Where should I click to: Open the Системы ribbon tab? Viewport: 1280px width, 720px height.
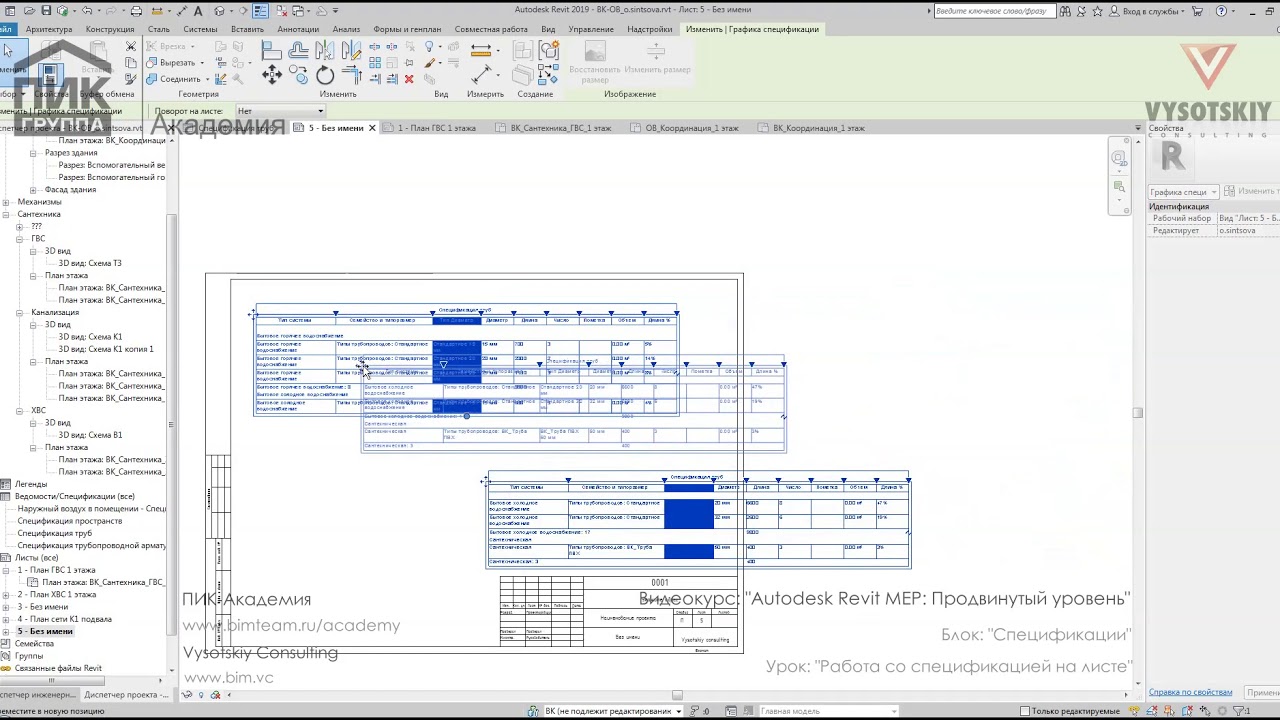200,29
